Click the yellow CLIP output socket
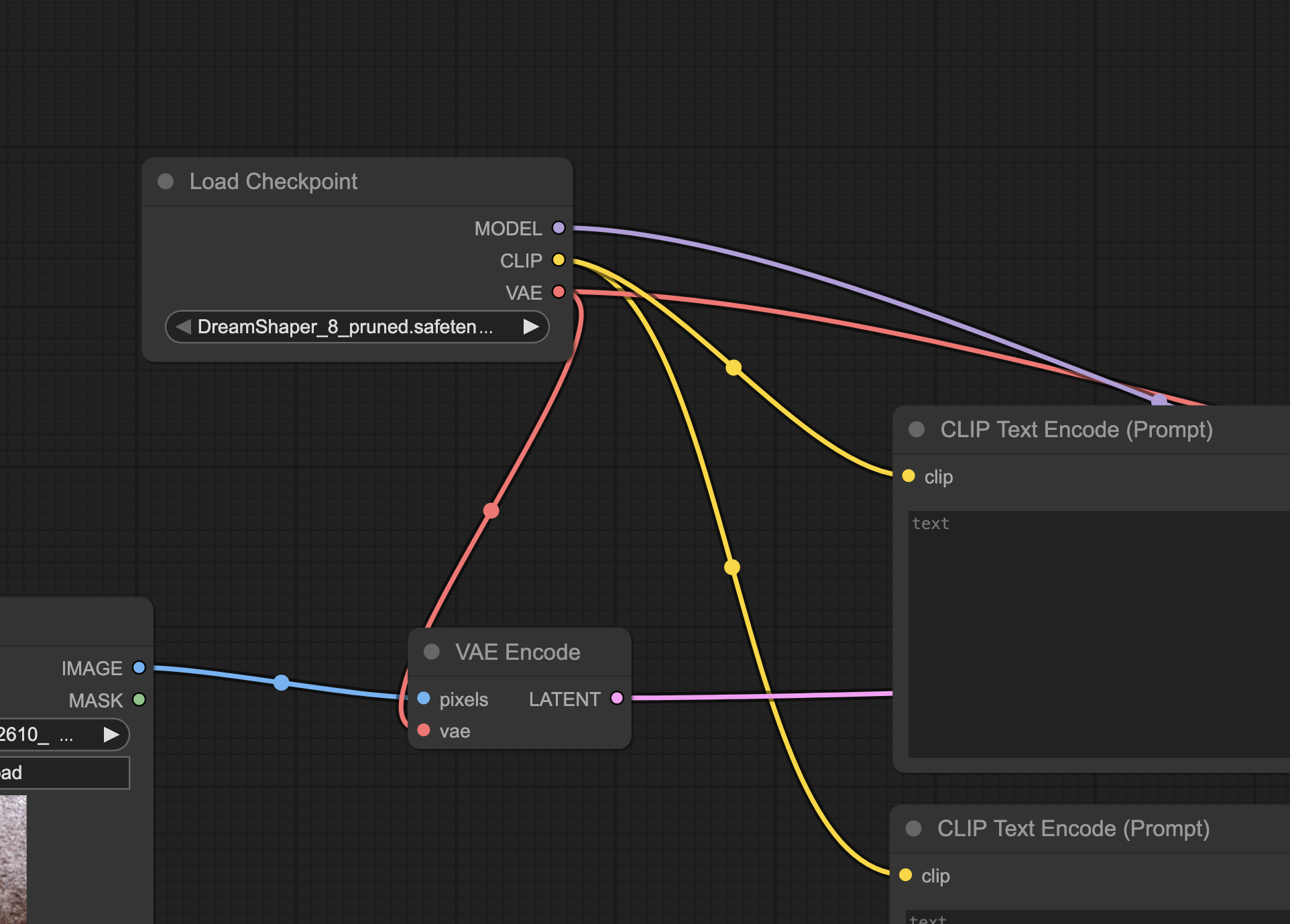 (x=559, y=259)
